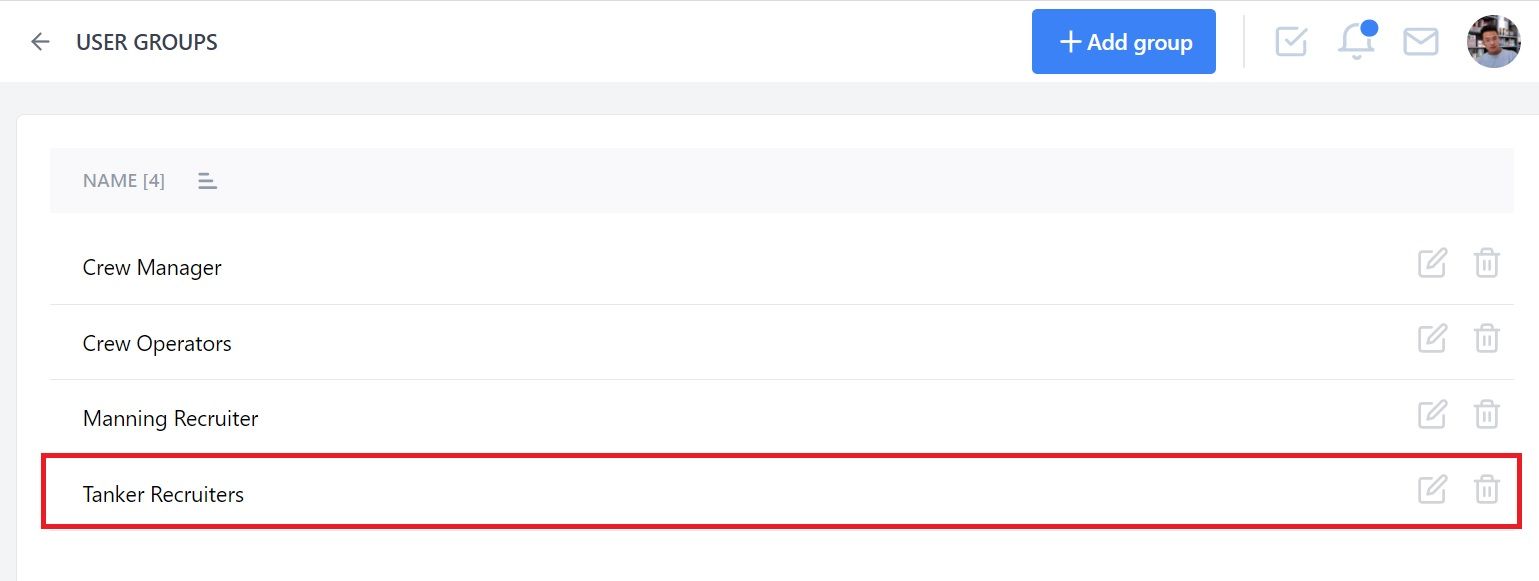Delete the Manning Recruiter group

(x=1487, y=414)
